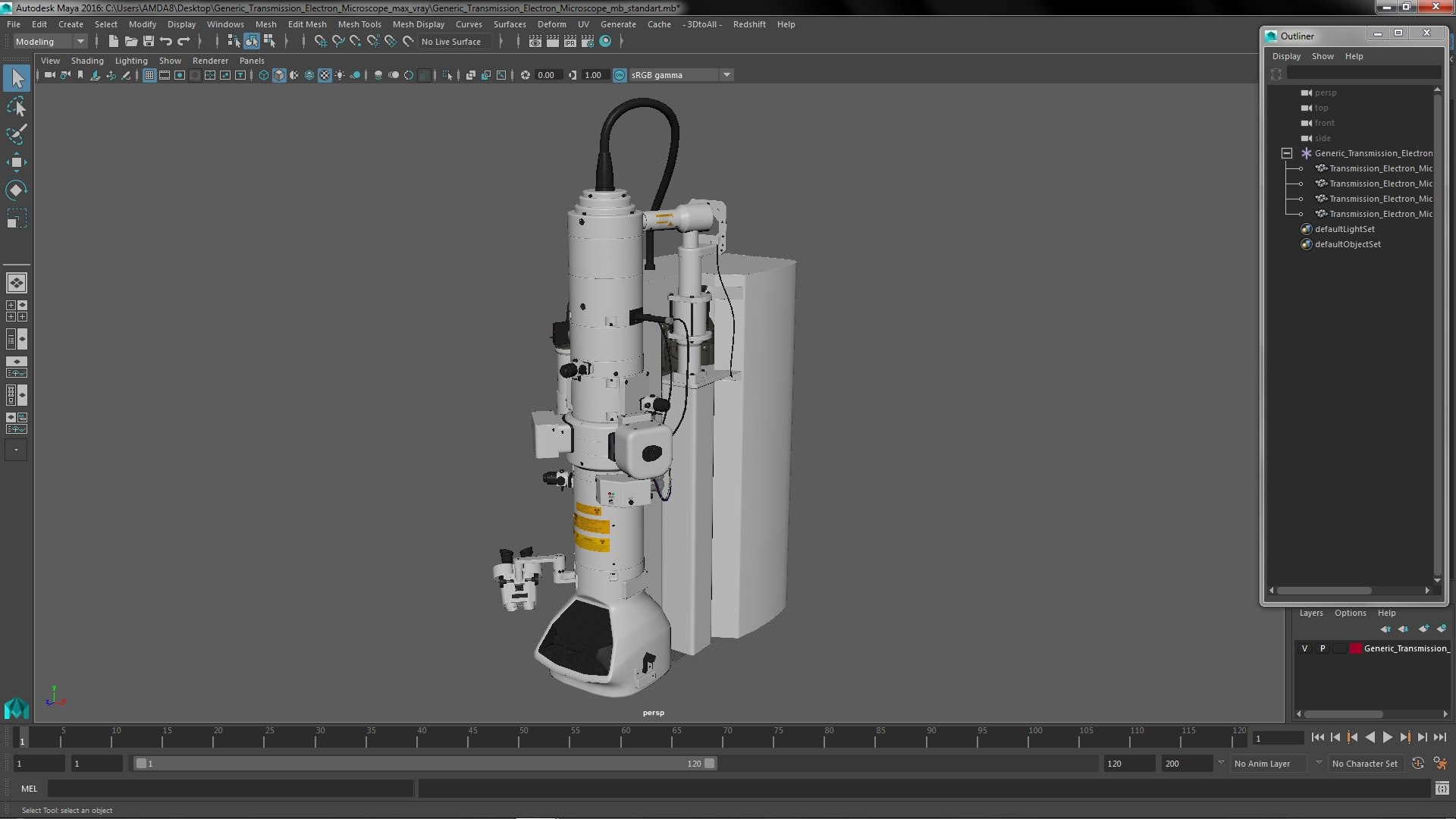The width and height of the screenshot is (1456, 819).
Task: Toggle layer visibility V box
Action: tap(1304, 648)
